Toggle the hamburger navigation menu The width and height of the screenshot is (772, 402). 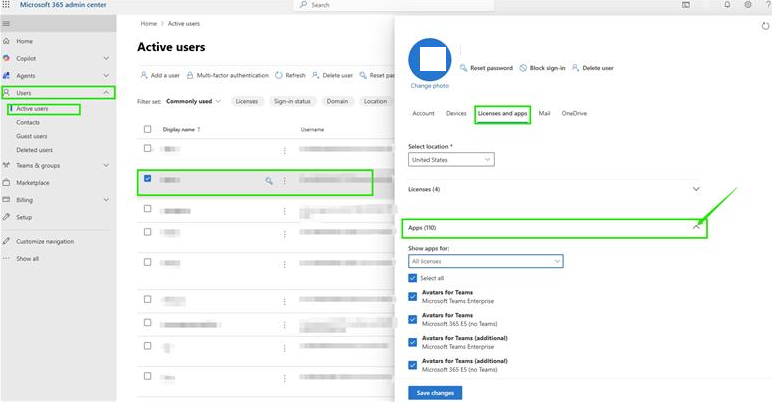click(x=6, y=23)
